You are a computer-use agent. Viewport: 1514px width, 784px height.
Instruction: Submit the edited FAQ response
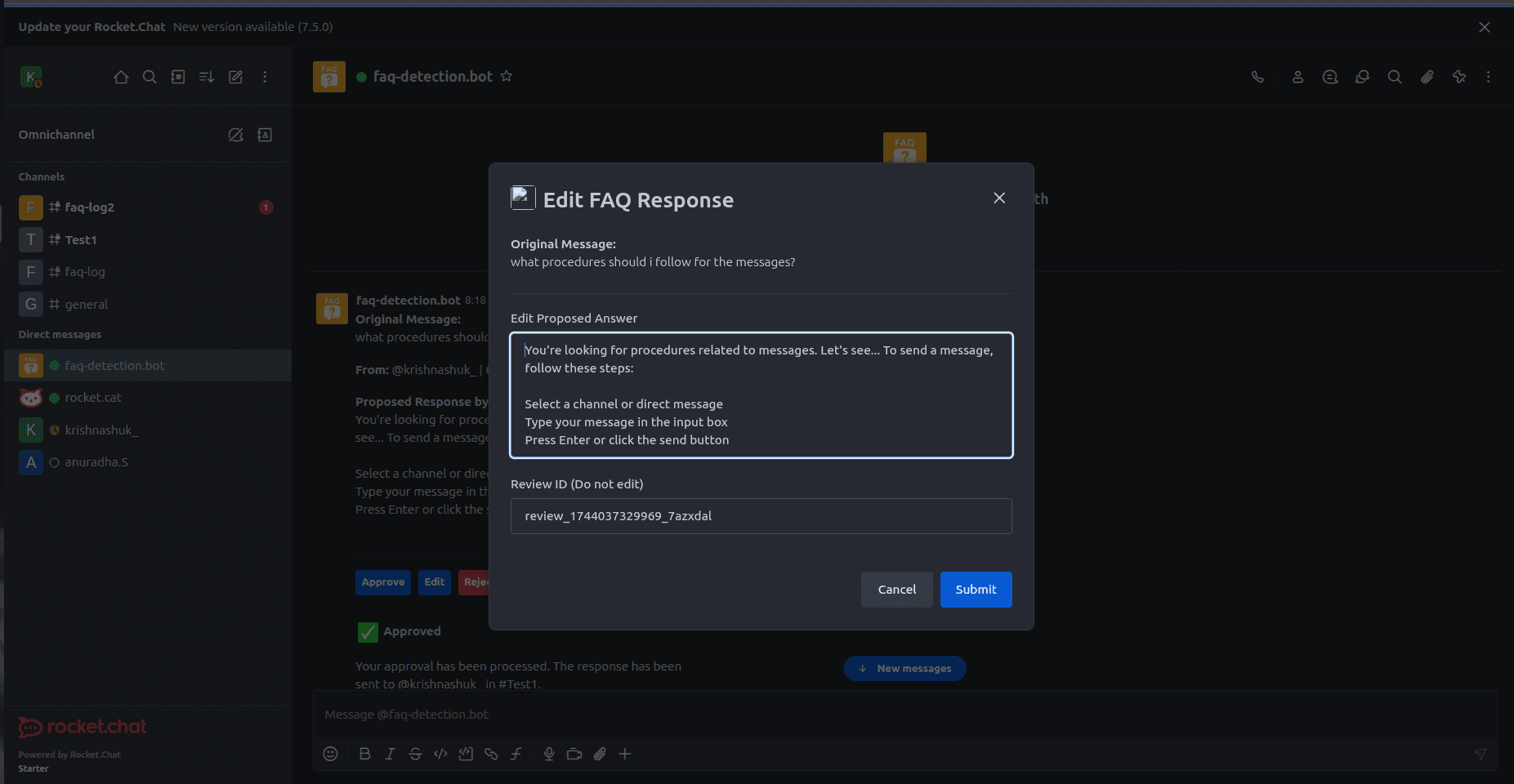tap(976, 590)
